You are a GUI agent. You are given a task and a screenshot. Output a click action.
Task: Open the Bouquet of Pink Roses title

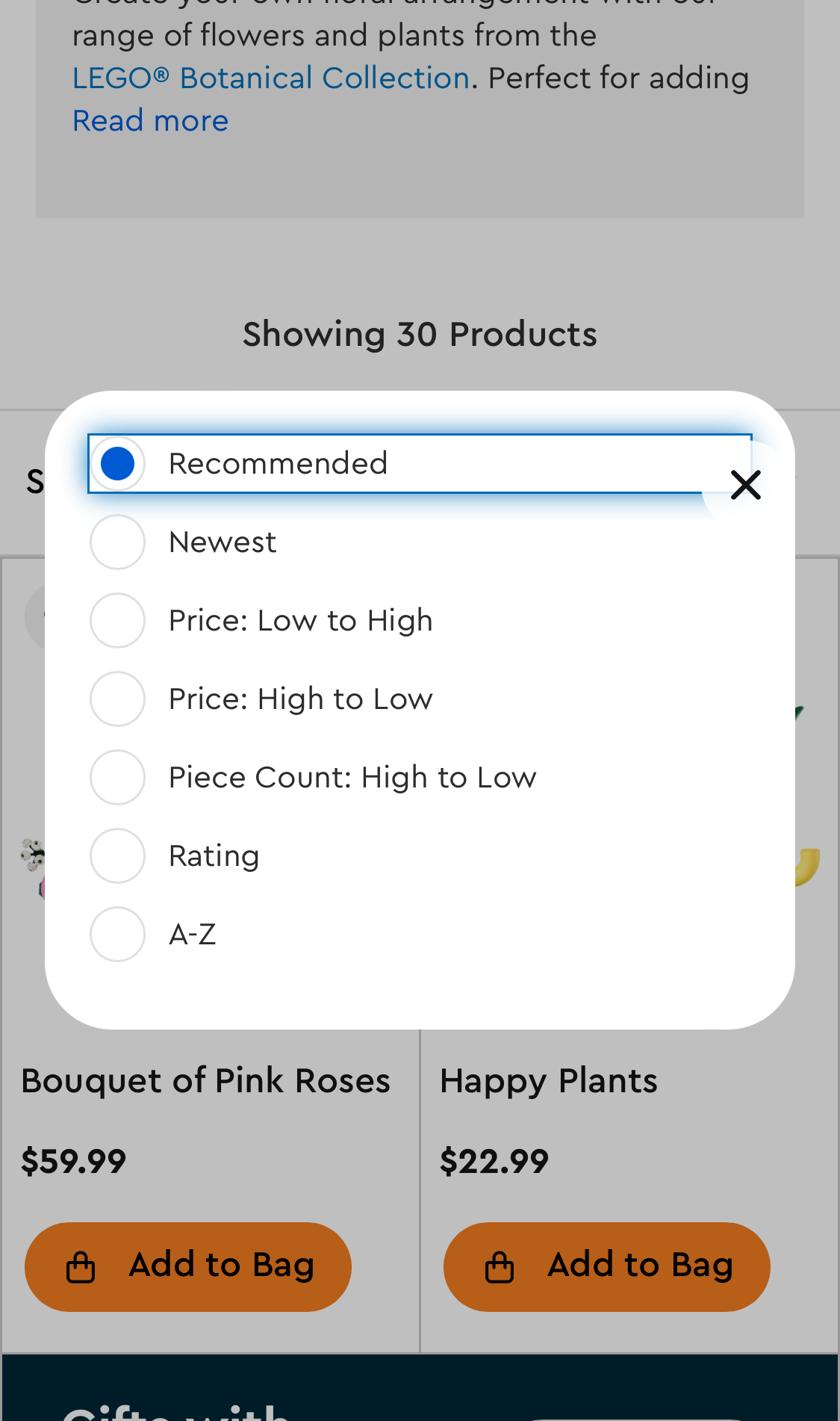click(205, 1081)
